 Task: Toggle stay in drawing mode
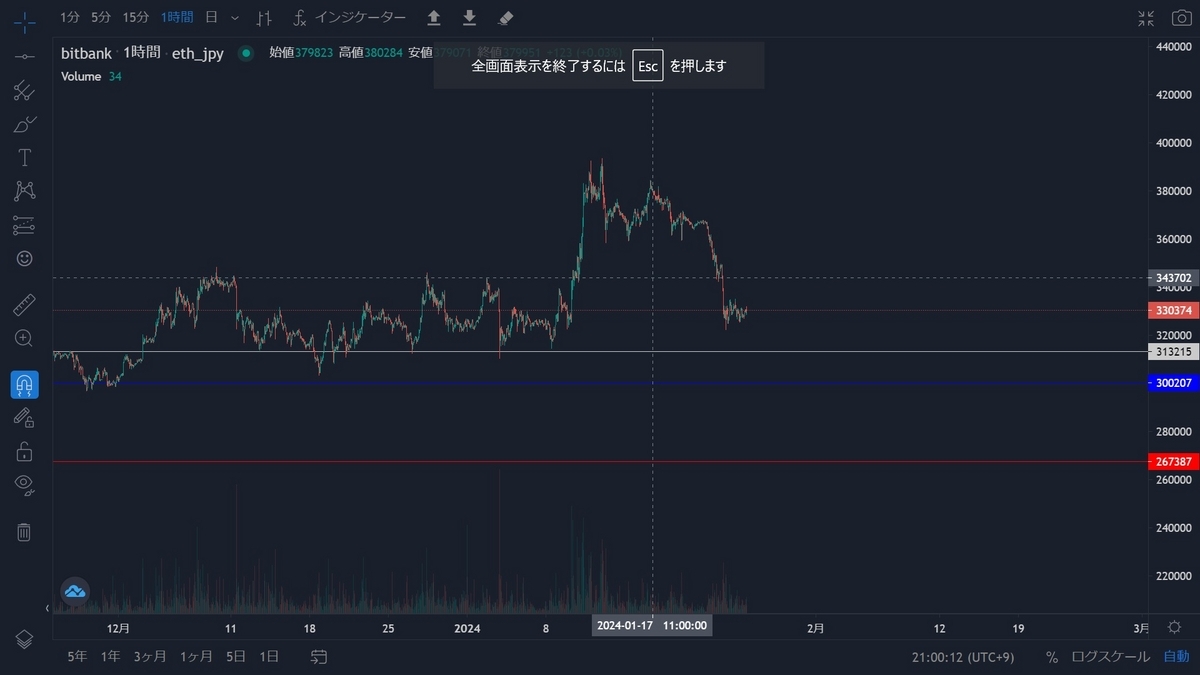click(24, 418)
